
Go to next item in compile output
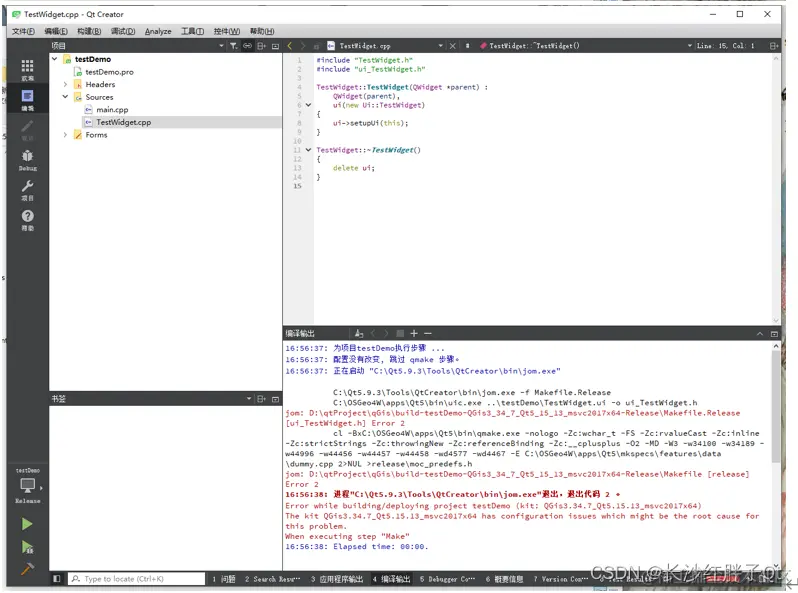tap(386, 333)
